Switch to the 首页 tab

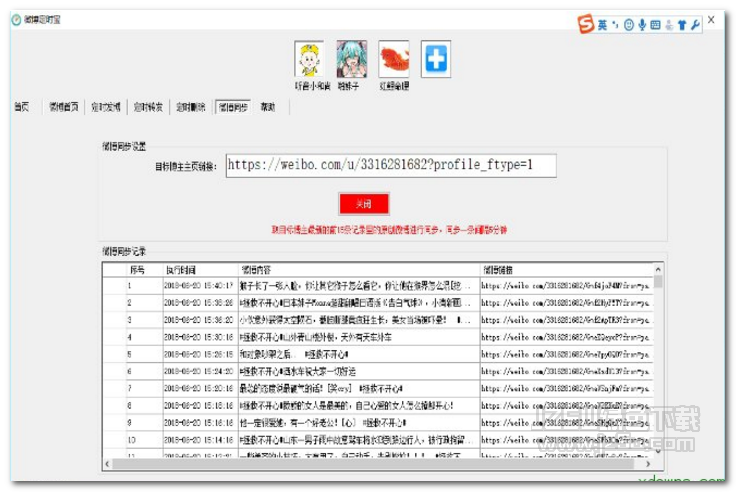coord(22,107)
